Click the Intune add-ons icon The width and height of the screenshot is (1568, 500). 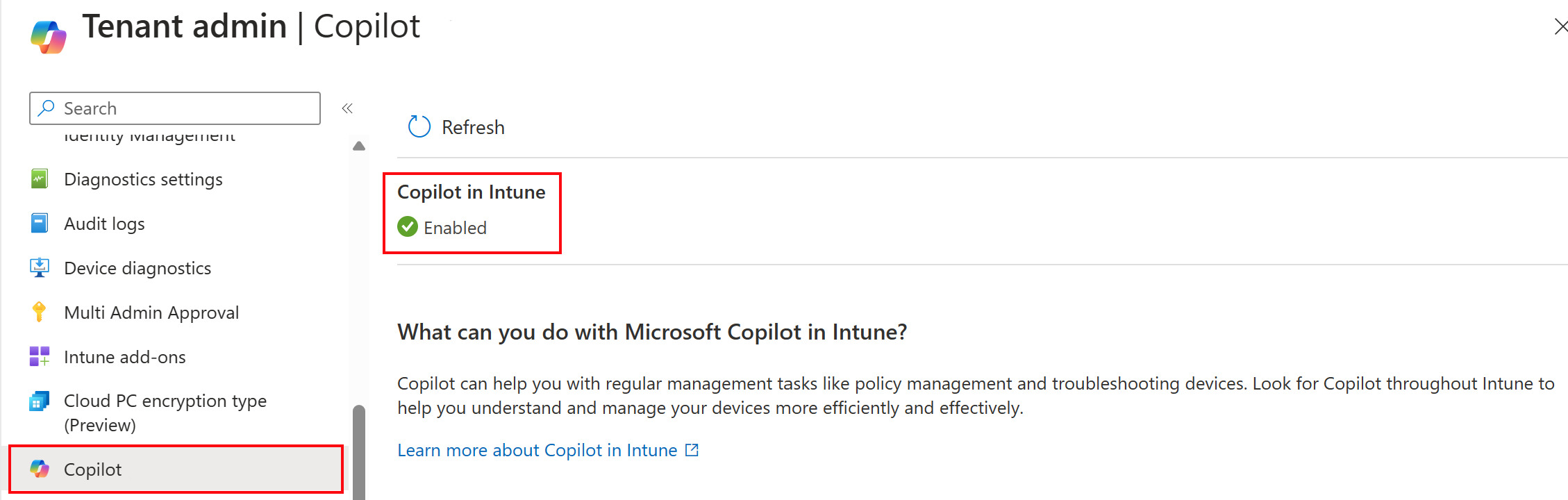click(40, 356)
